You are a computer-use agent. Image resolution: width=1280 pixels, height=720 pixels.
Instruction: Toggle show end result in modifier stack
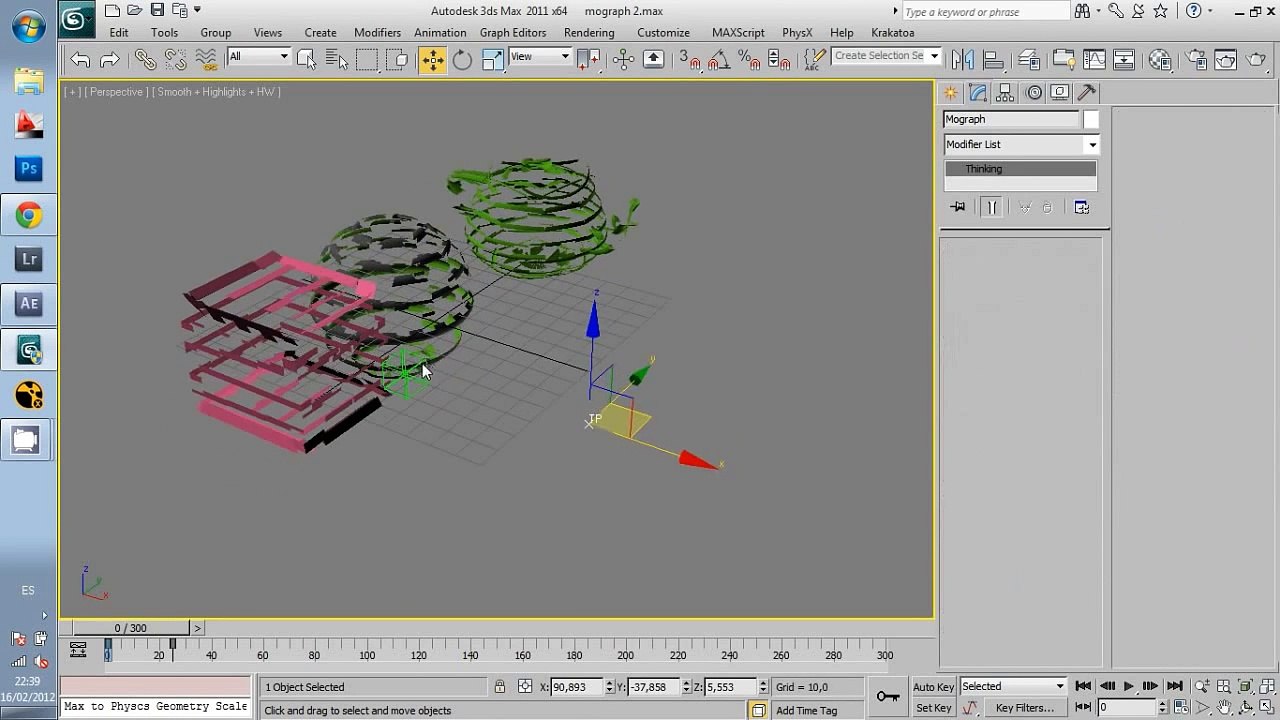tap(992, 207)
